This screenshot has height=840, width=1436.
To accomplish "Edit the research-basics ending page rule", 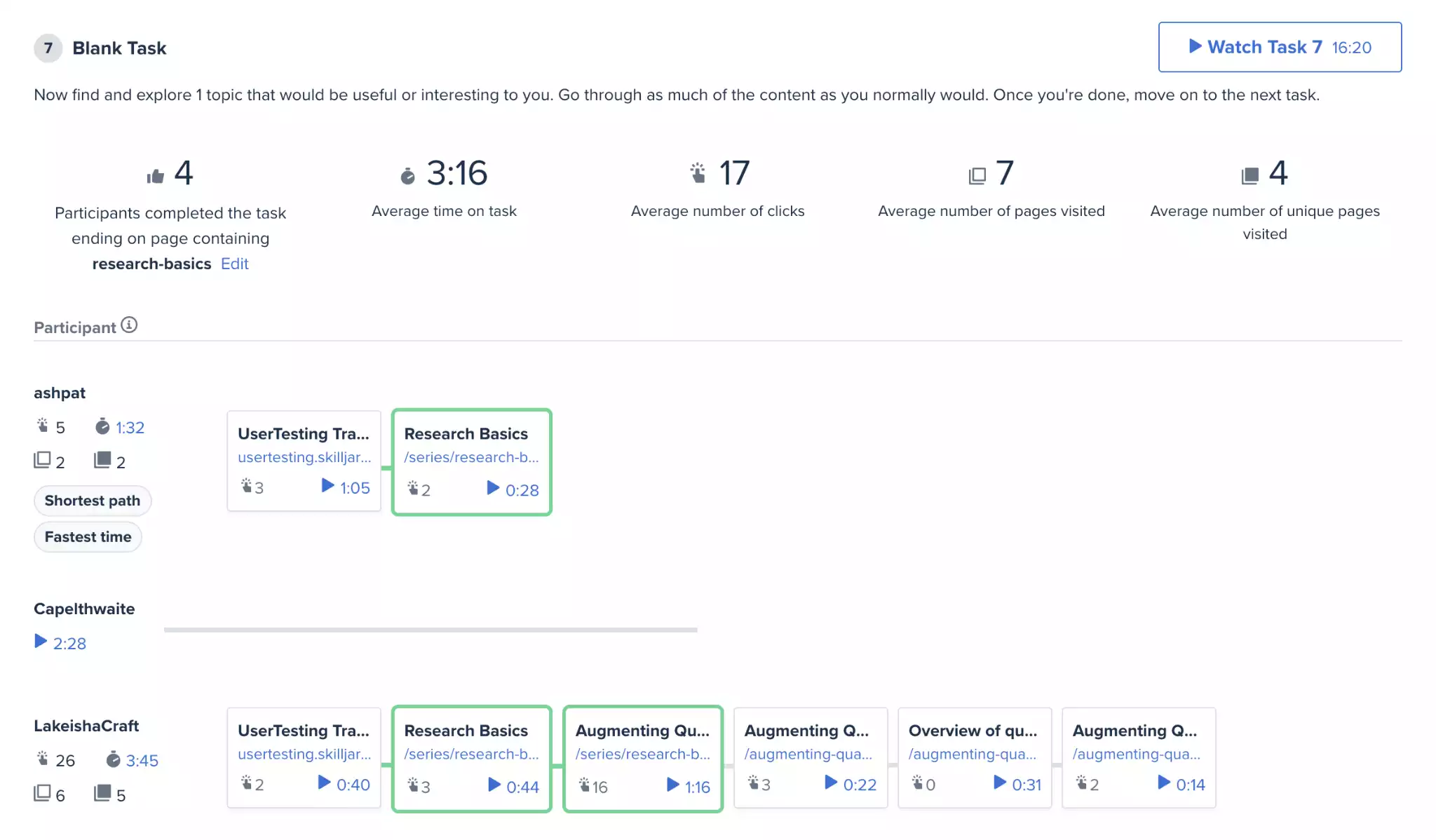I will tap(234, 264).
